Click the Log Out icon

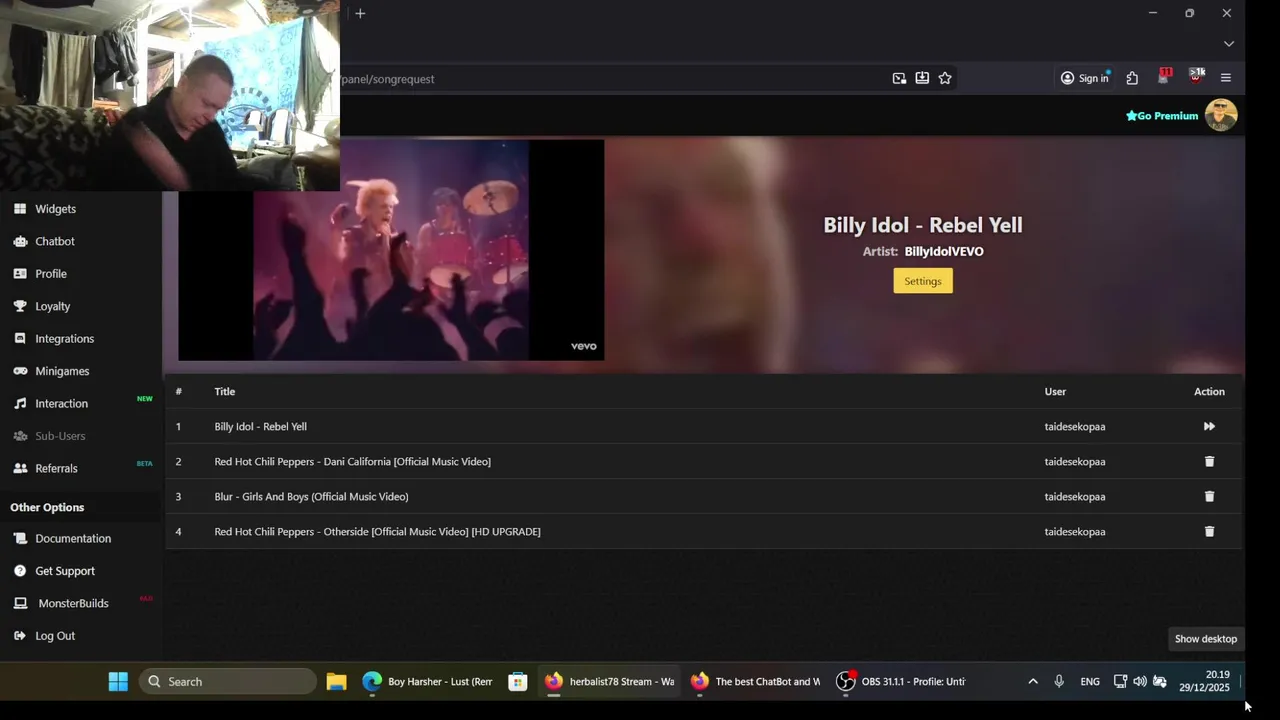(x=20, y=636)
